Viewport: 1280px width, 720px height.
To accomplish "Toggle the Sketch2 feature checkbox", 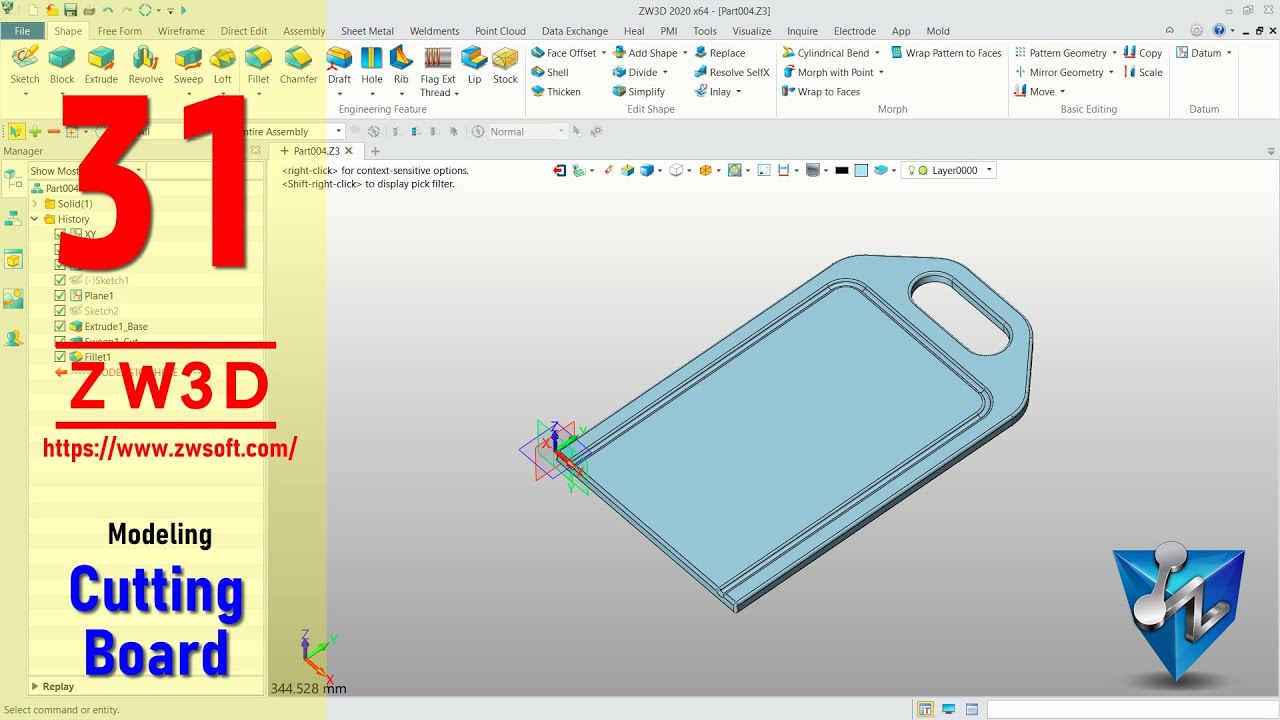I will tap(60, 311).
